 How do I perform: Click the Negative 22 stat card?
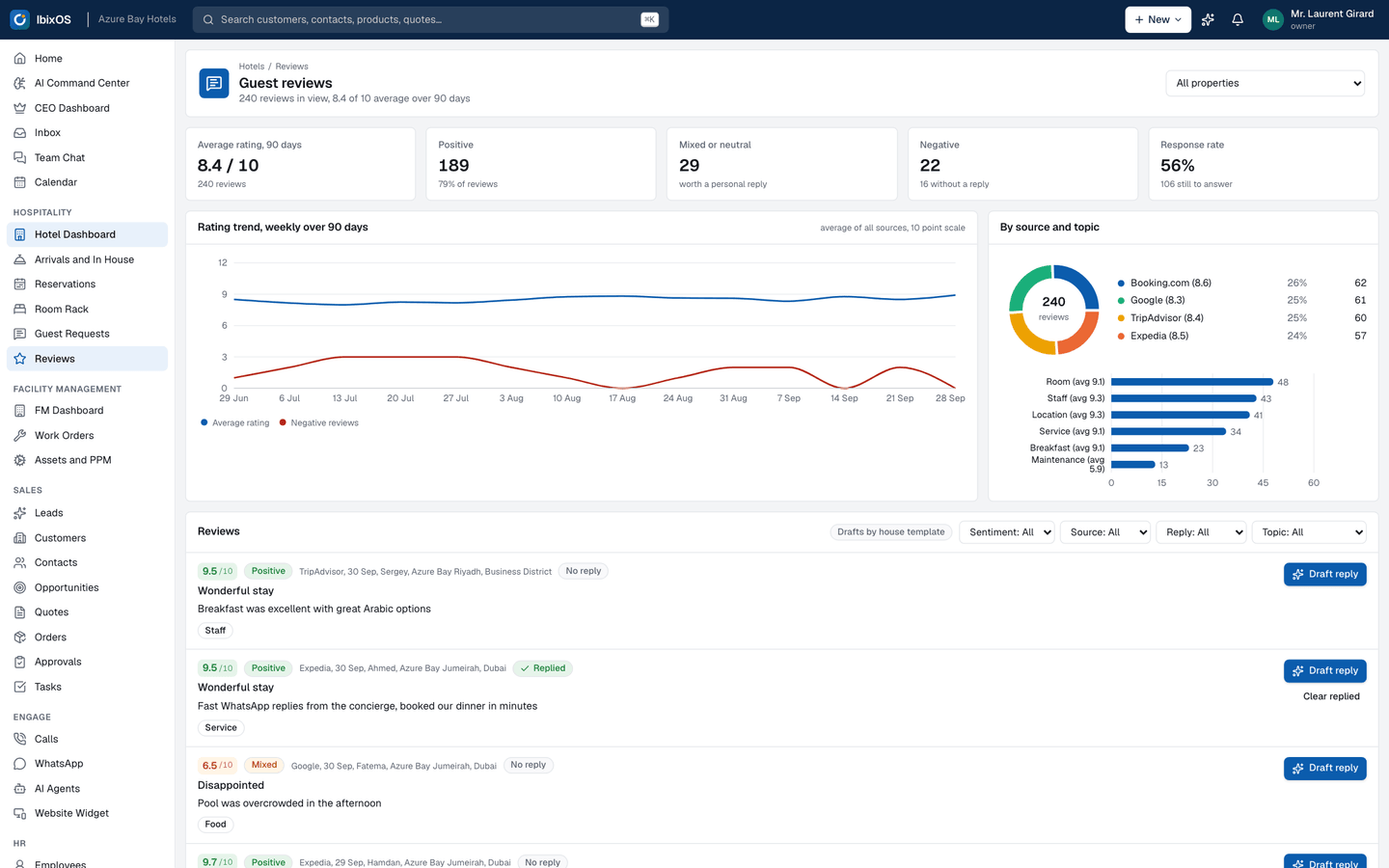tap(1022, 164)
